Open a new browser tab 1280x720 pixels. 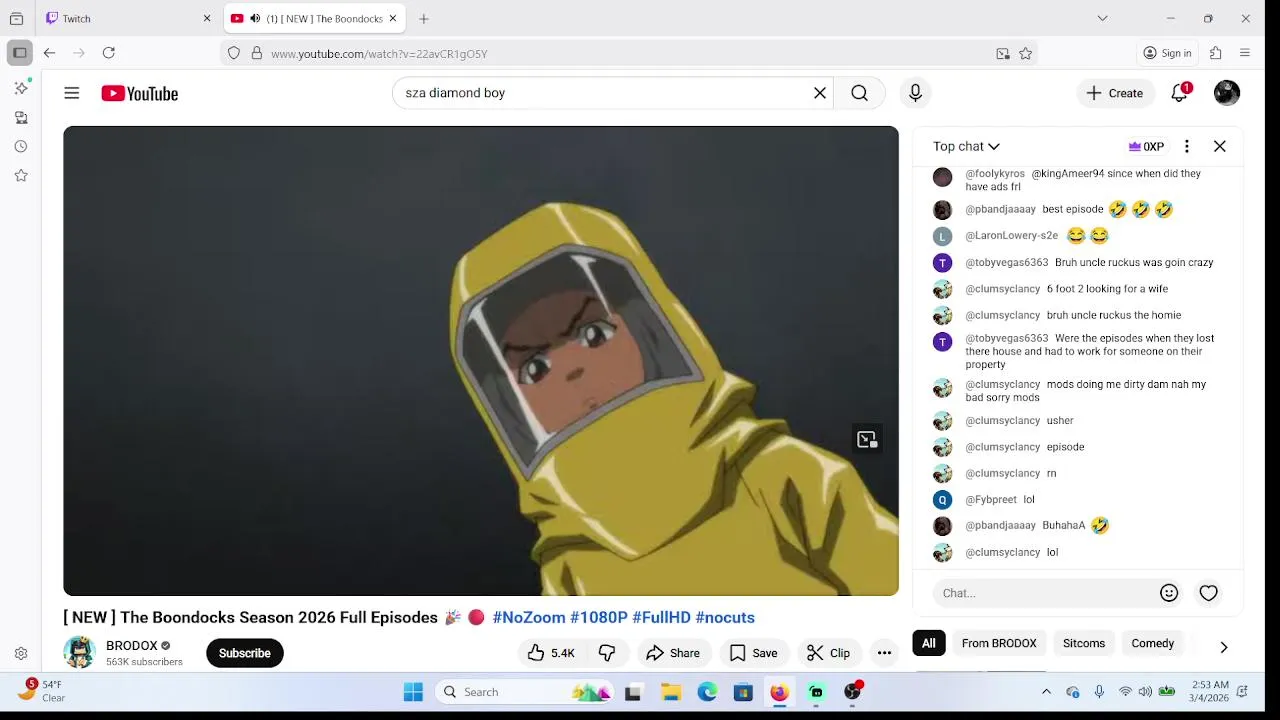pyautogui.click(x=424, y=18)
